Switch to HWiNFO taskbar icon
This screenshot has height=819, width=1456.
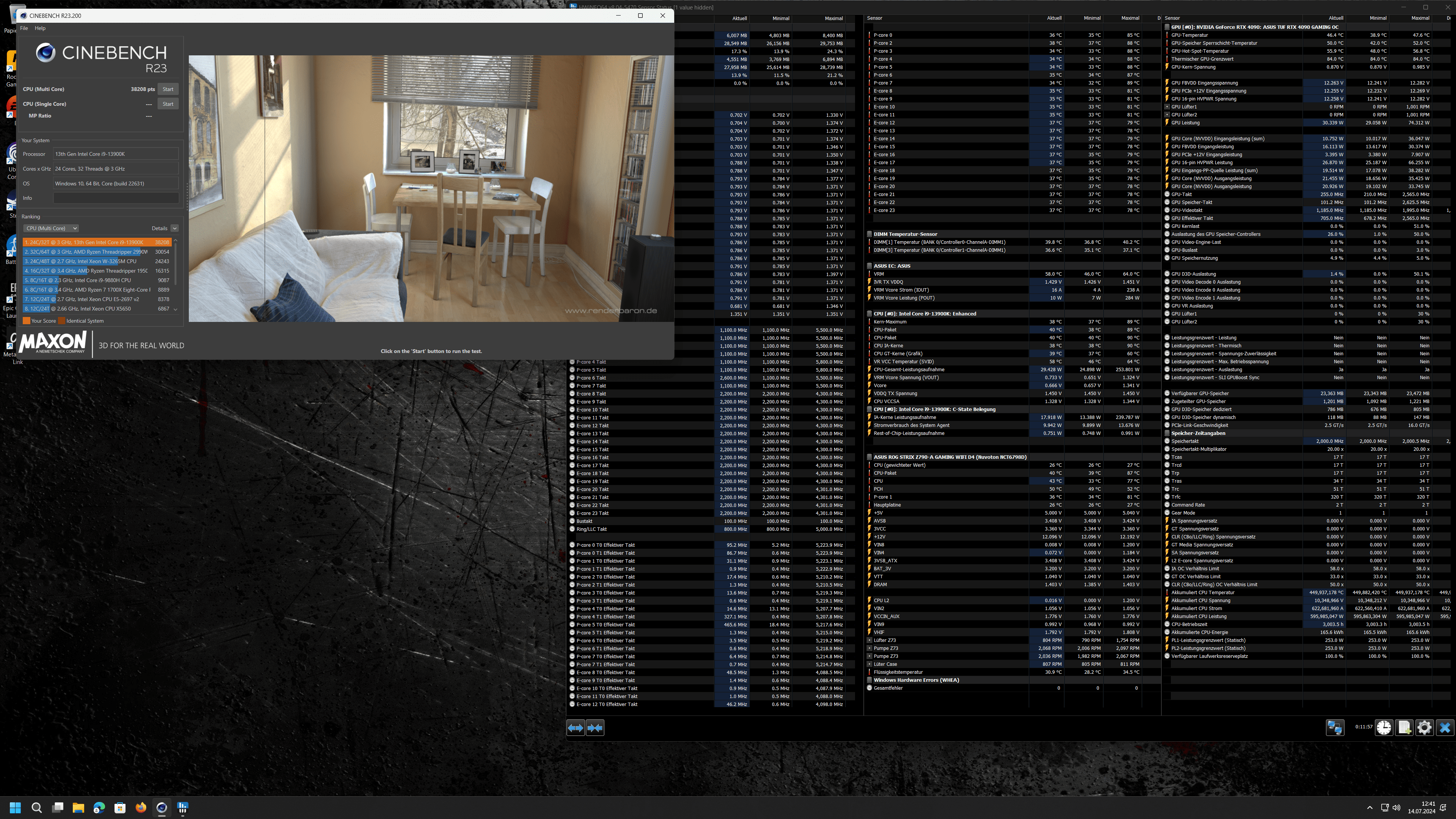(182, 808)
